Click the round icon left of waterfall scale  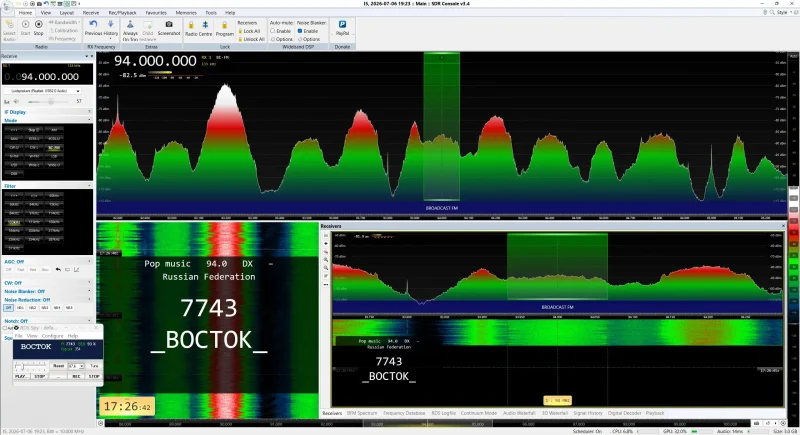[x=101, y=423]
